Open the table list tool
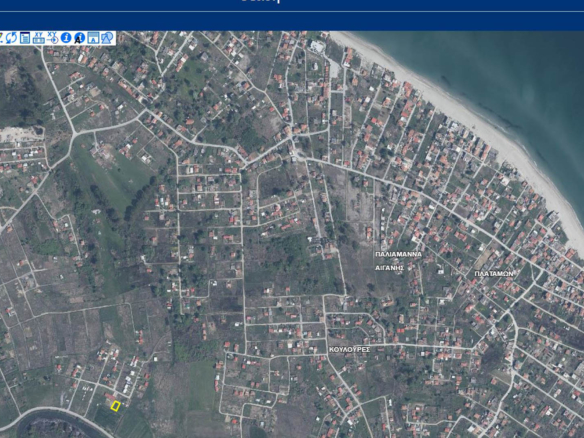The height and width of the screenshot is (438, 584). pos(25,38)
